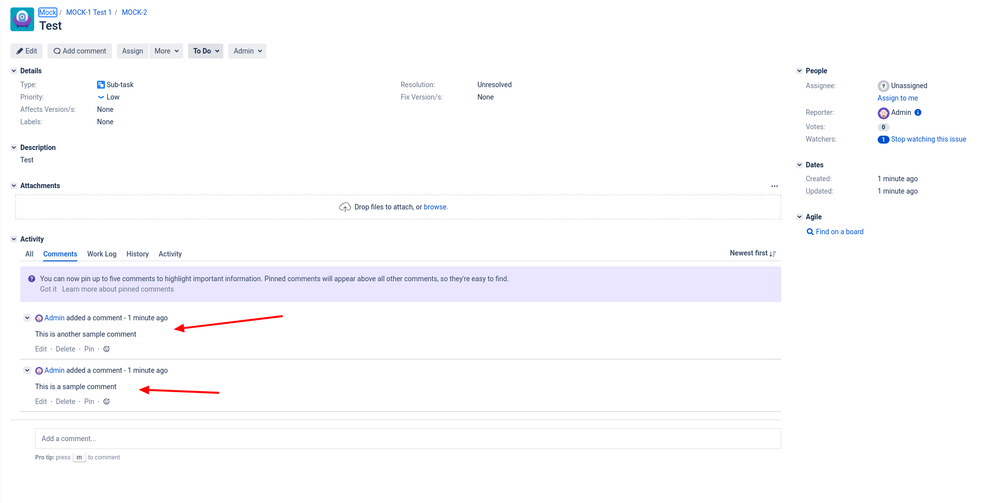The height and width of the screenshot is (503, 998).
Task: Open the attachments ellipsis menu
Action: click(x=774, y=186)
